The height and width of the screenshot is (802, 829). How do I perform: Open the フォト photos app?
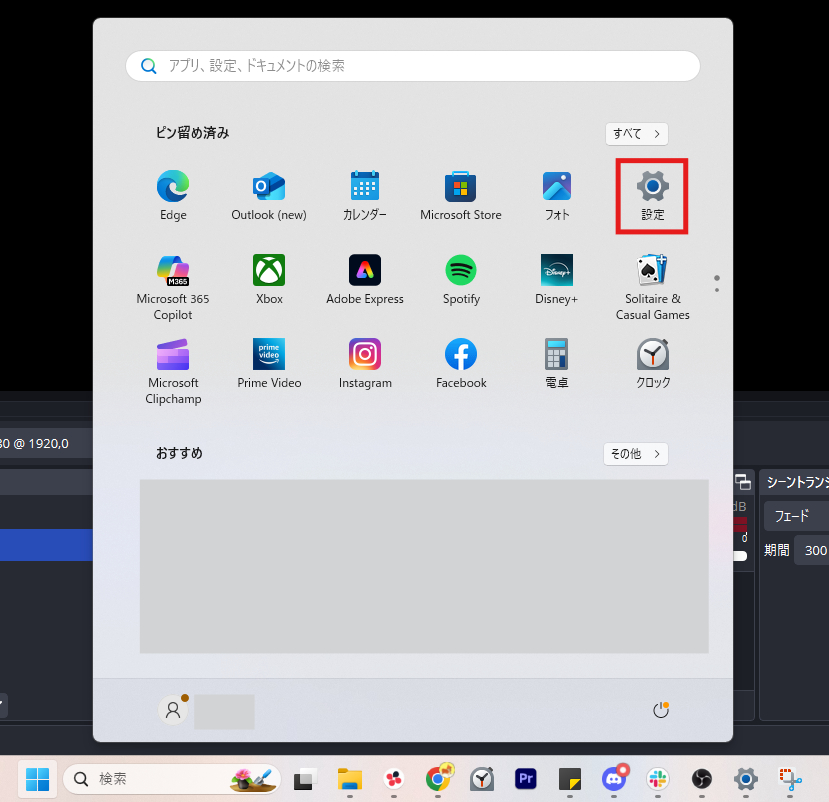click(556, 185)
